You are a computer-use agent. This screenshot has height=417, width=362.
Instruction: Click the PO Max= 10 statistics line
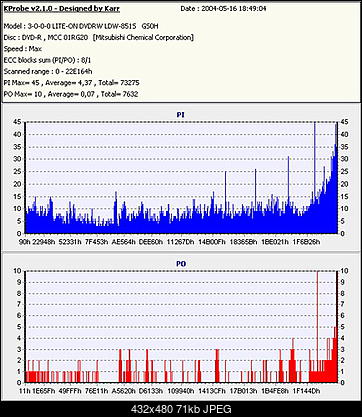pos(71,94)
